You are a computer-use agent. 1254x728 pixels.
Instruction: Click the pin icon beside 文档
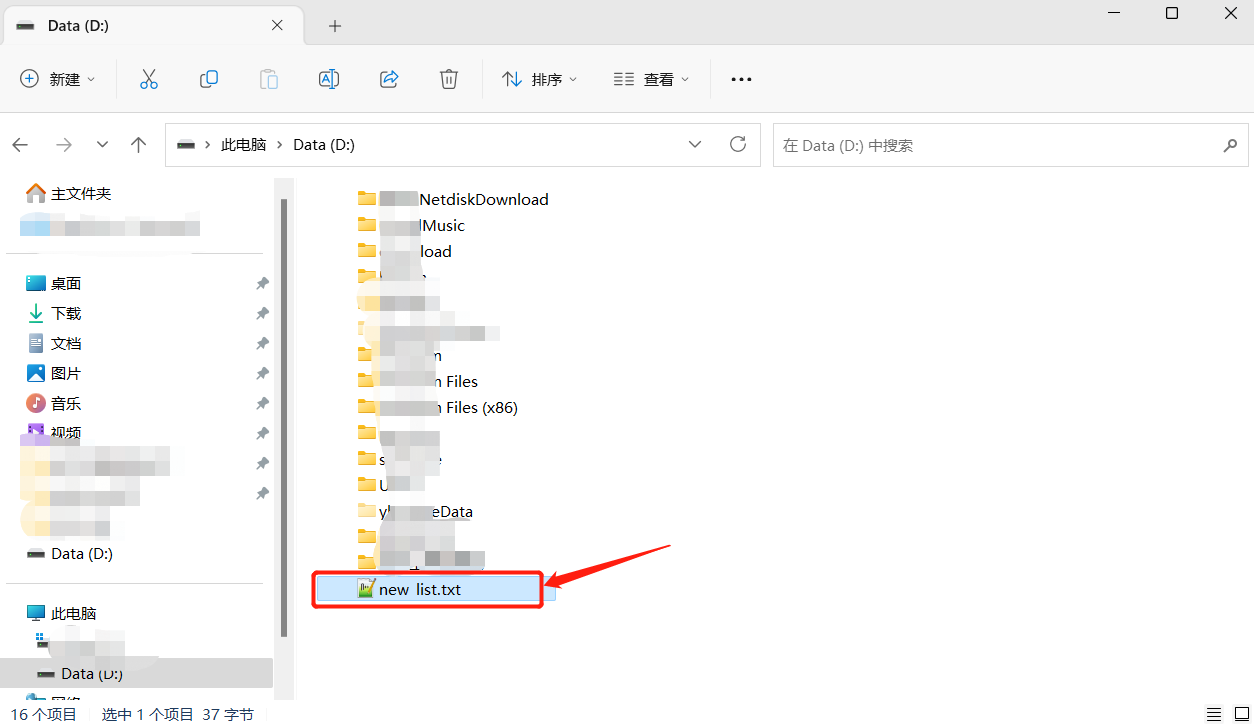pos(262,343)
